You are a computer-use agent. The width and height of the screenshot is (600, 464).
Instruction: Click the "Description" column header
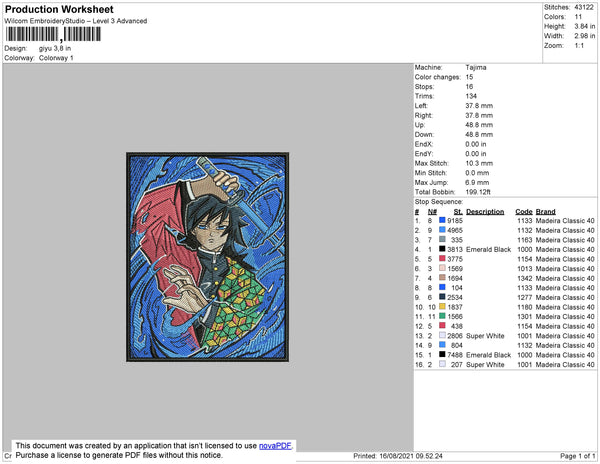point(485,212)
